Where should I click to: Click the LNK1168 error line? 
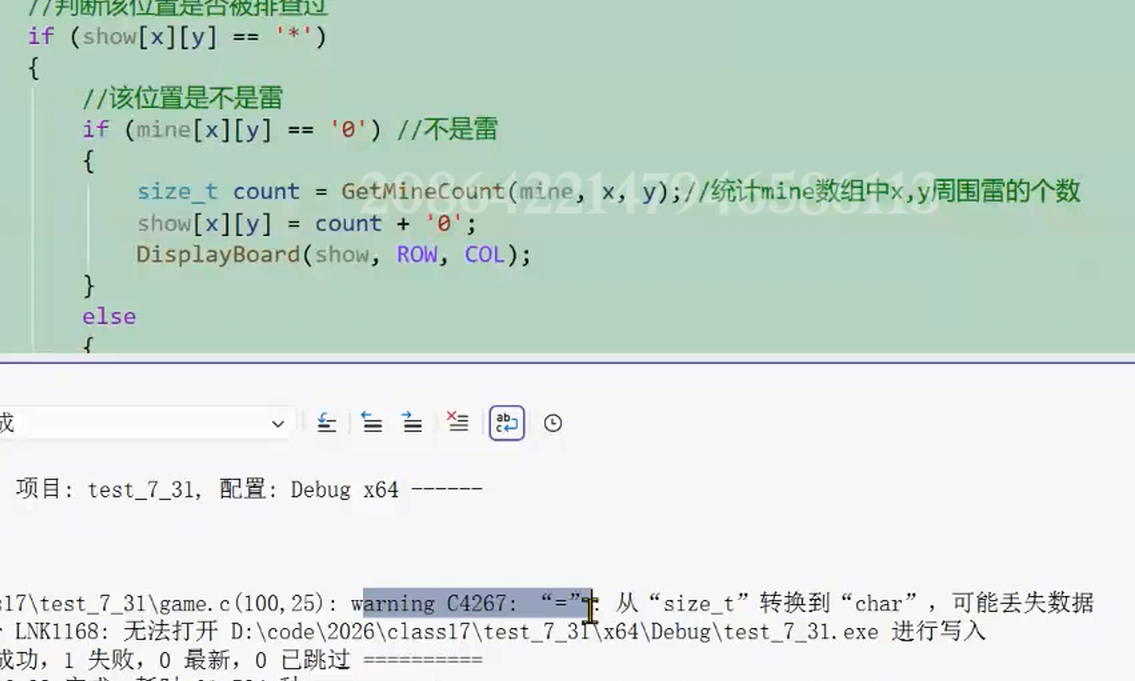[x=492, y=632]
